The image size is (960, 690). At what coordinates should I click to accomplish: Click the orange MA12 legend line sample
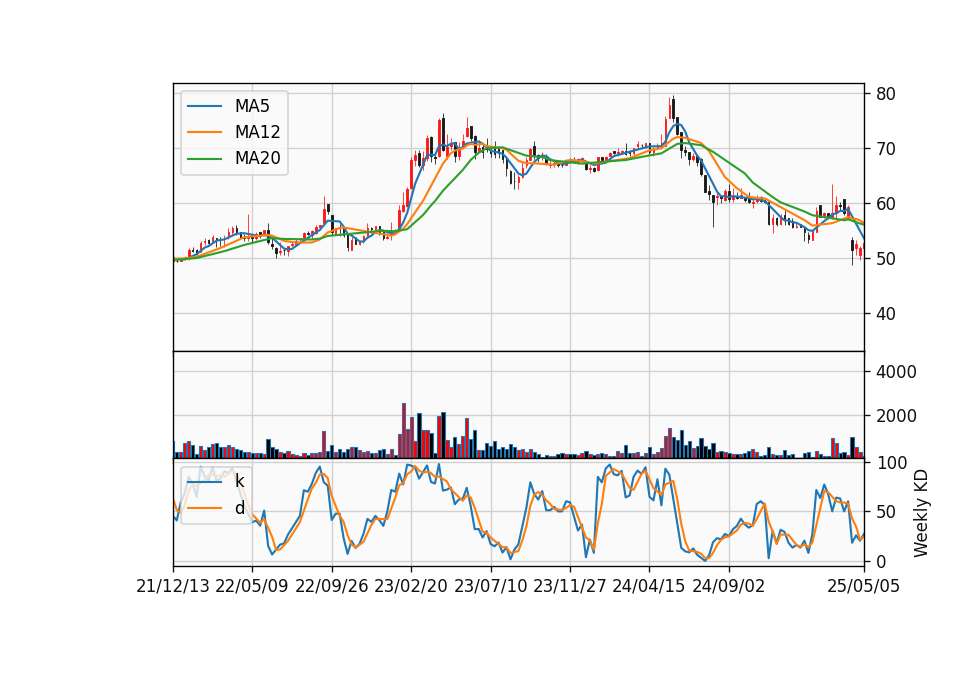pyautogui.click(x=204, y=132)
